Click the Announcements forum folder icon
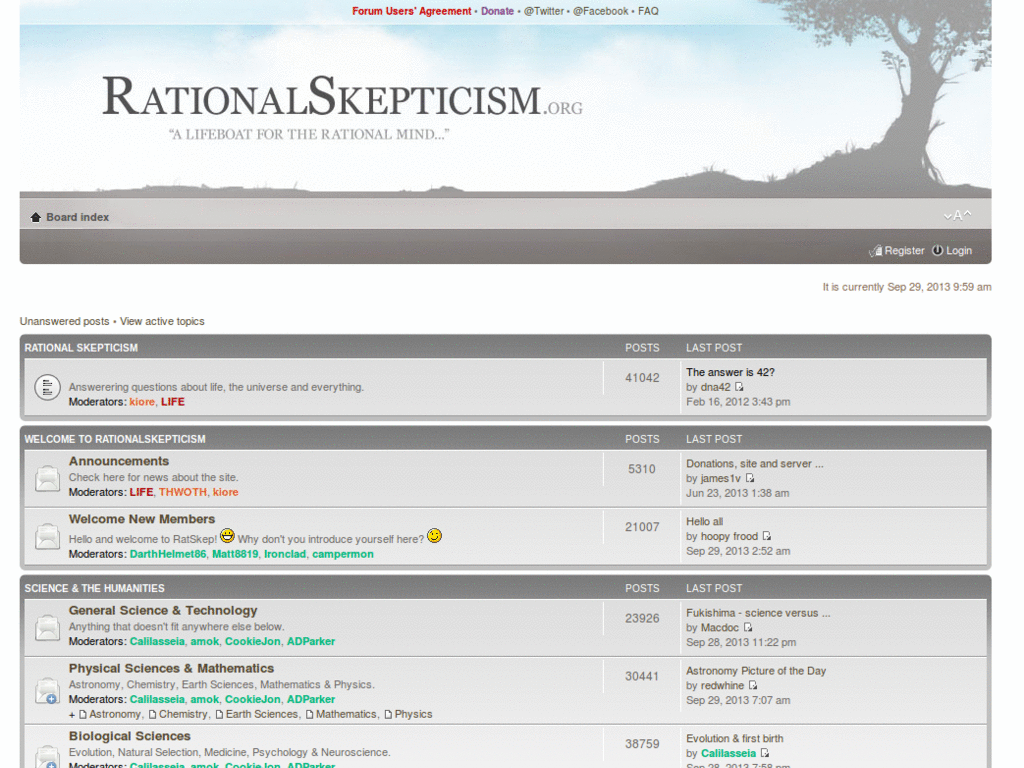Screen dimensions: 1024x768 pyautogui.click(x=47, y=478)
